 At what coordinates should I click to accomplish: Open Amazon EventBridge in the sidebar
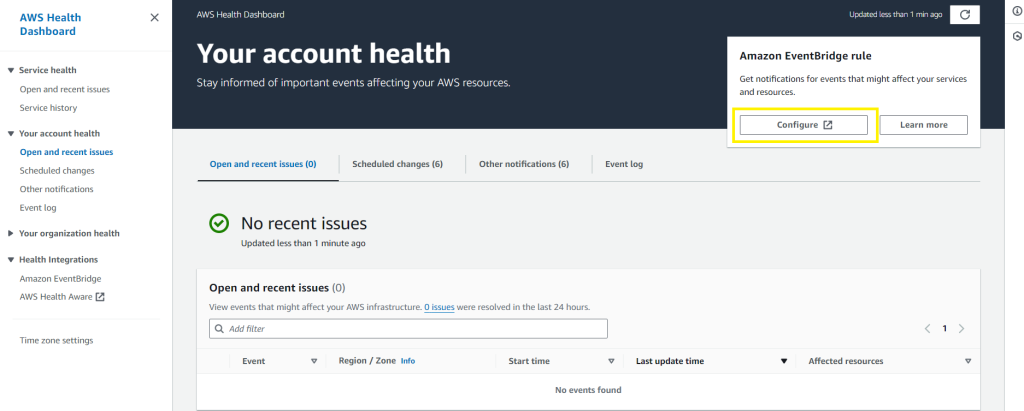click(x=60, y=278)
